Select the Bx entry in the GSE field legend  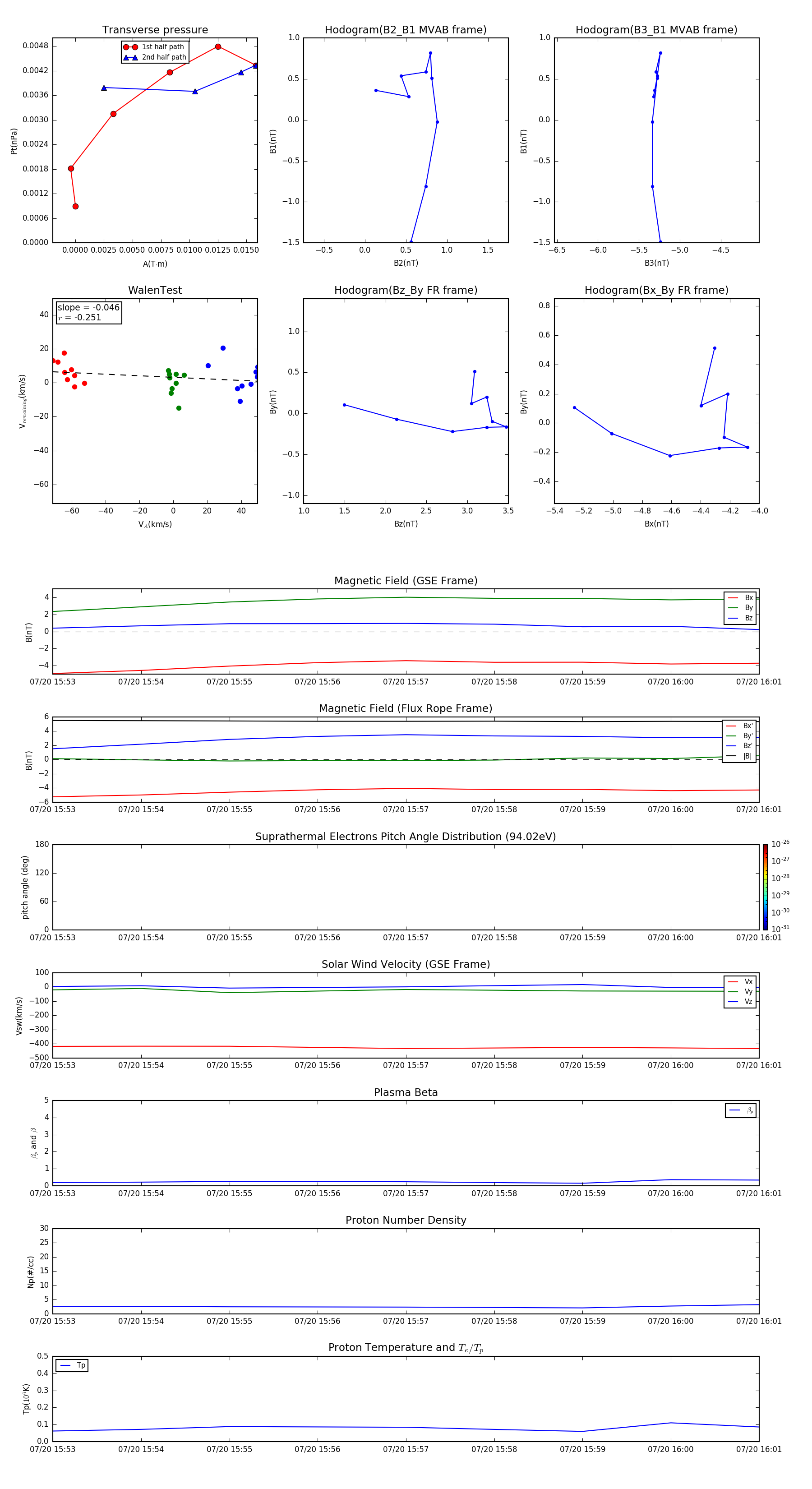point(740,598)
